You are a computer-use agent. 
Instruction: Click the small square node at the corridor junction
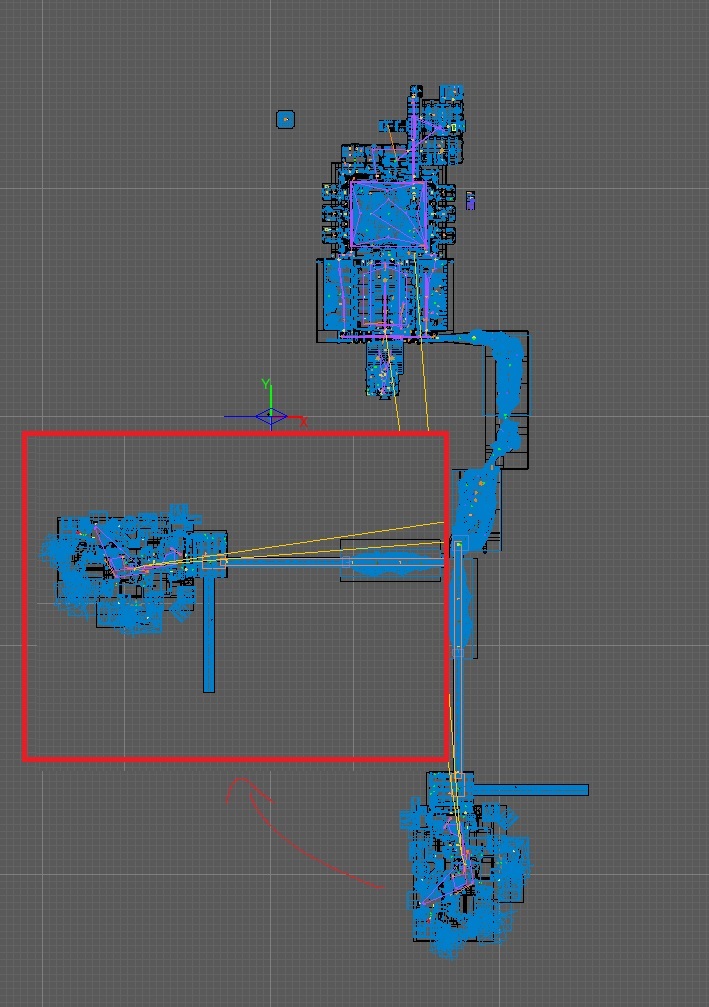pos(458,546)
